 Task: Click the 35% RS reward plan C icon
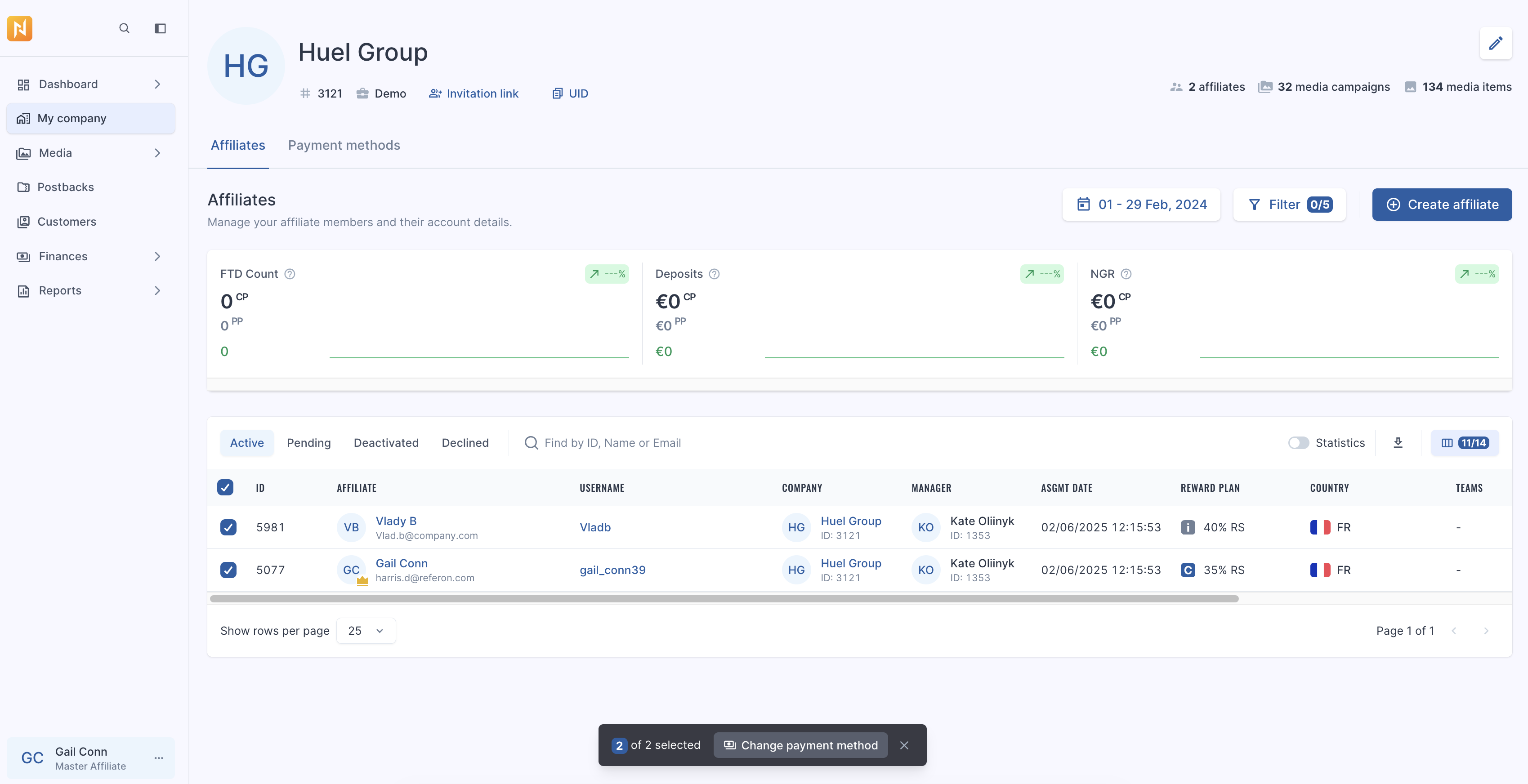click(x=1188, y=570)
